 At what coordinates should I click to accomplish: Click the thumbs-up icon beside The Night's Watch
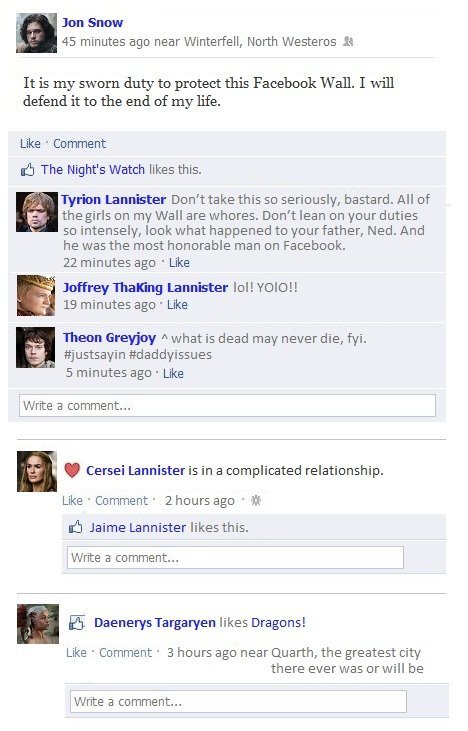click(x=28, y=170)
